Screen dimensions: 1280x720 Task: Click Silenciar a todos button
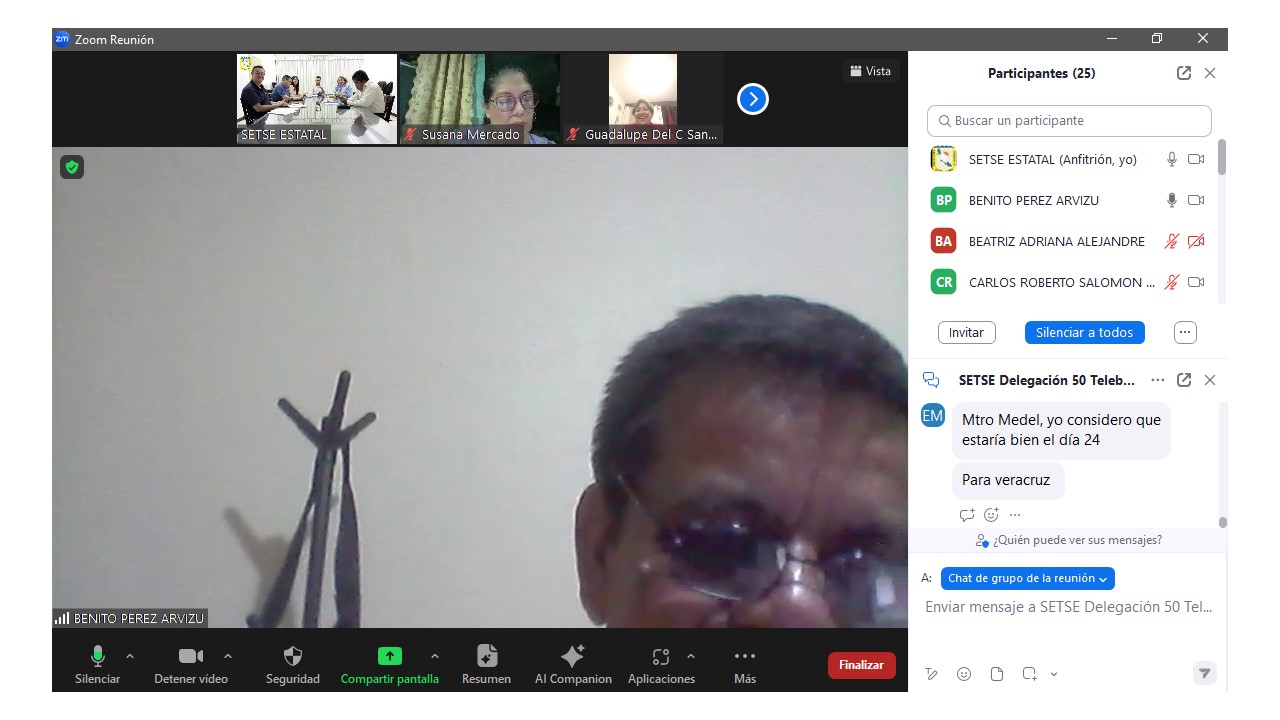pos(1084,332)
